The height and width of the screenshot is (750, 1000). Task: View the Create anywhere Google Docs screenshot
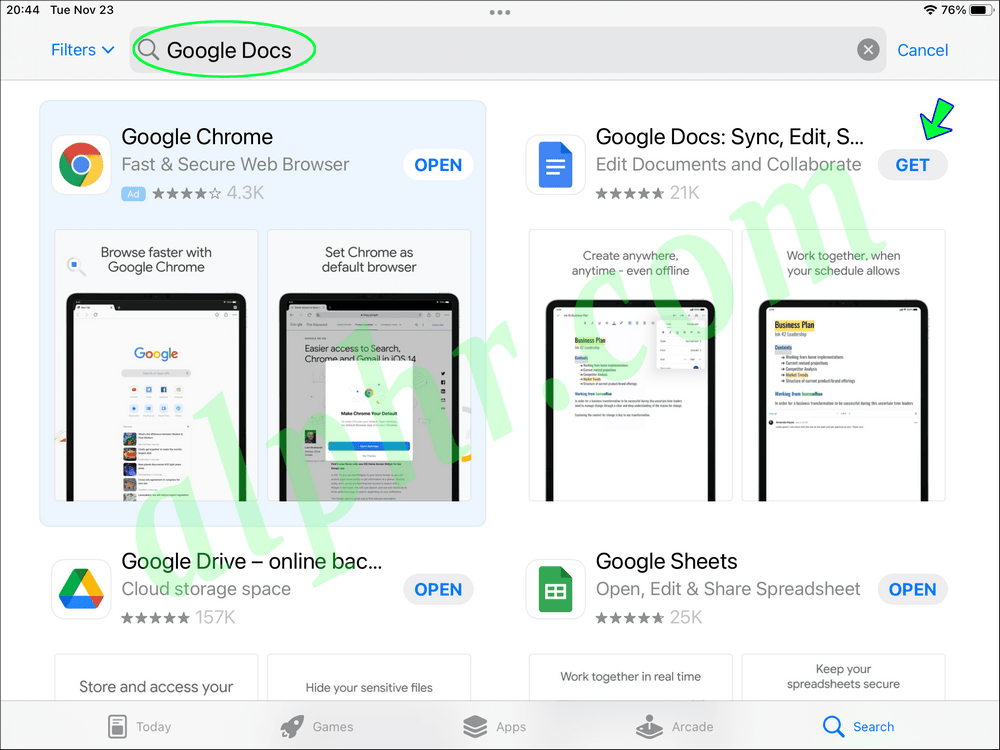point(630,365)
